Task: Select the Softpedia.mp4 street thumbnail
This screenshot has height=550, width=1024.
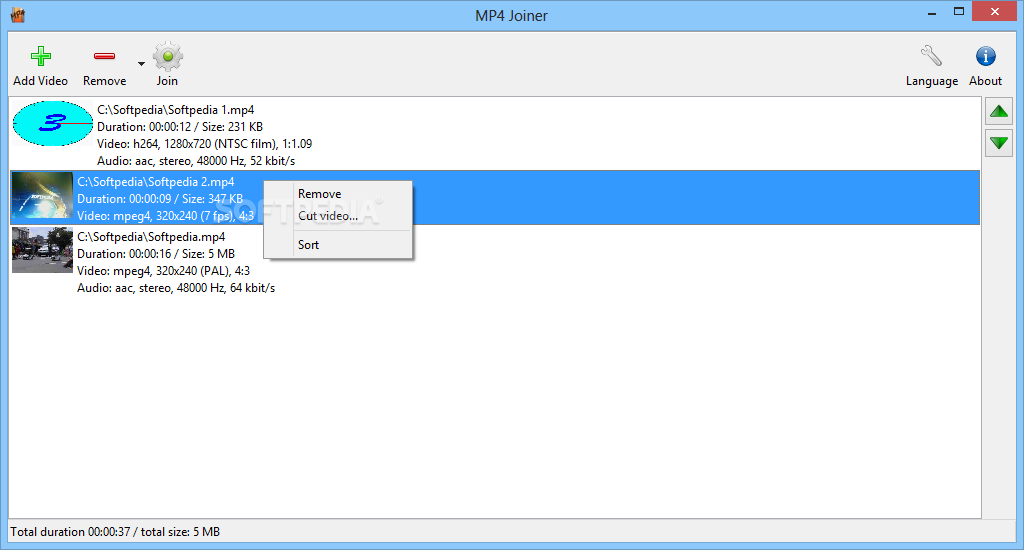Action: 42,250
